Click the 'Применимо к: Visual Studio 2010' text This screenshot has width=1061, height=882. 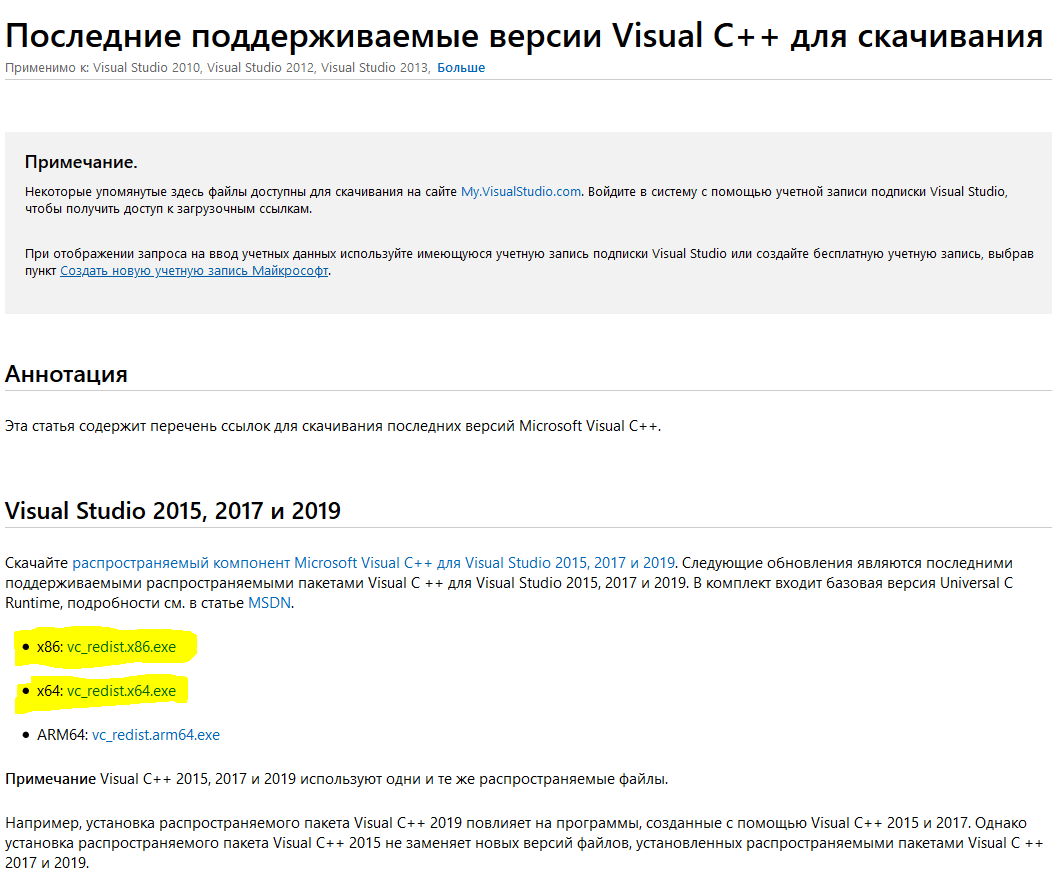103,68
